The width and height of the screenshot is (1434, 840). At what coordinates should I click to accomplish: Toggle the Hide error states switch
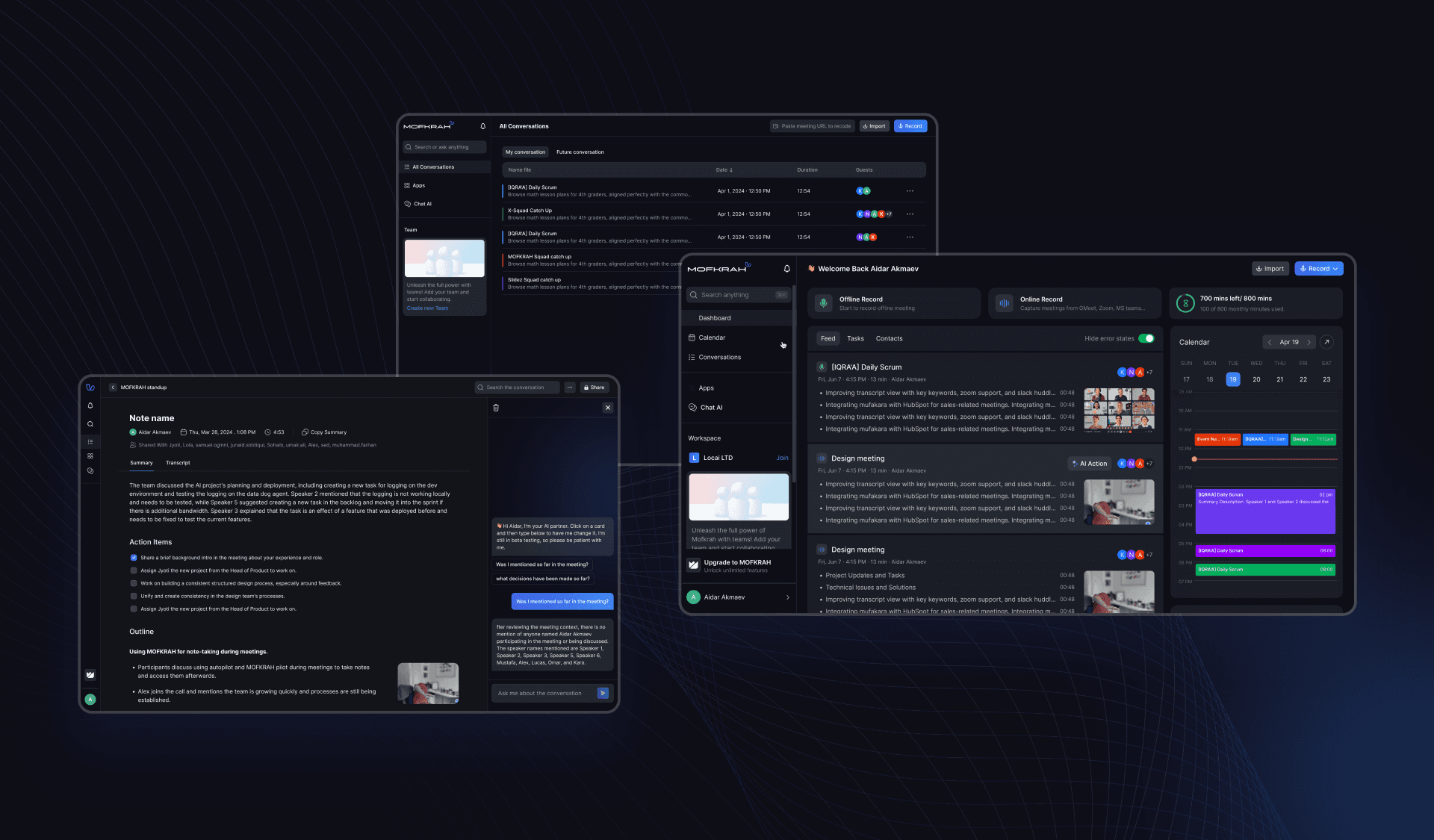click(x=1146, y=338)
